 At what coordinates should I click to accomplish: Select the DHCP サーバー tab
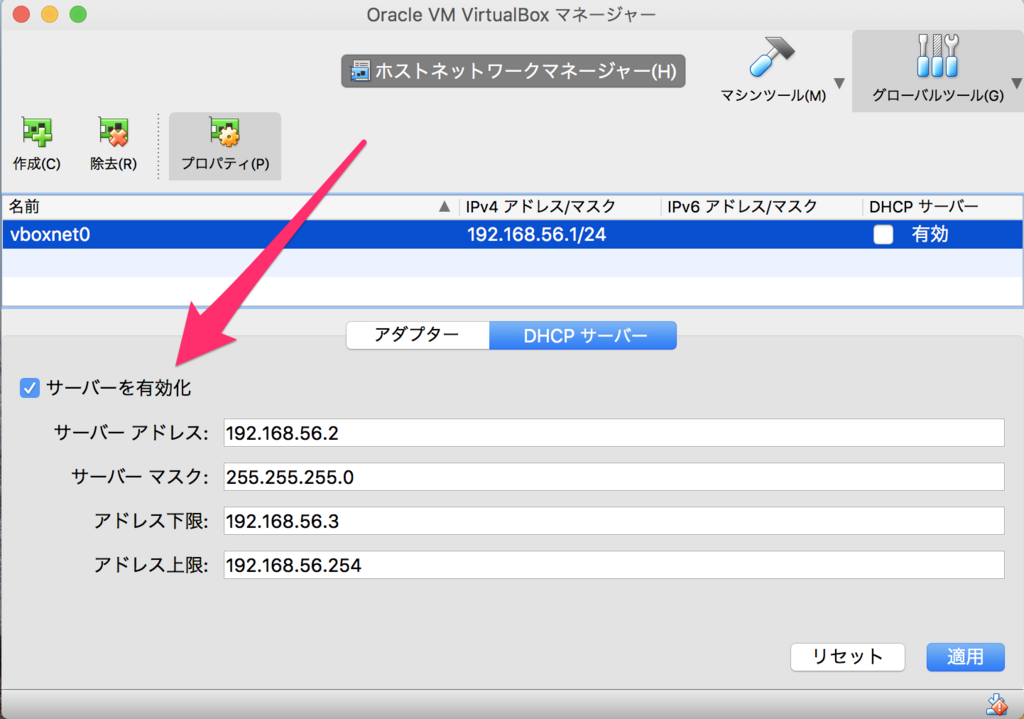[x=583, y=335]
